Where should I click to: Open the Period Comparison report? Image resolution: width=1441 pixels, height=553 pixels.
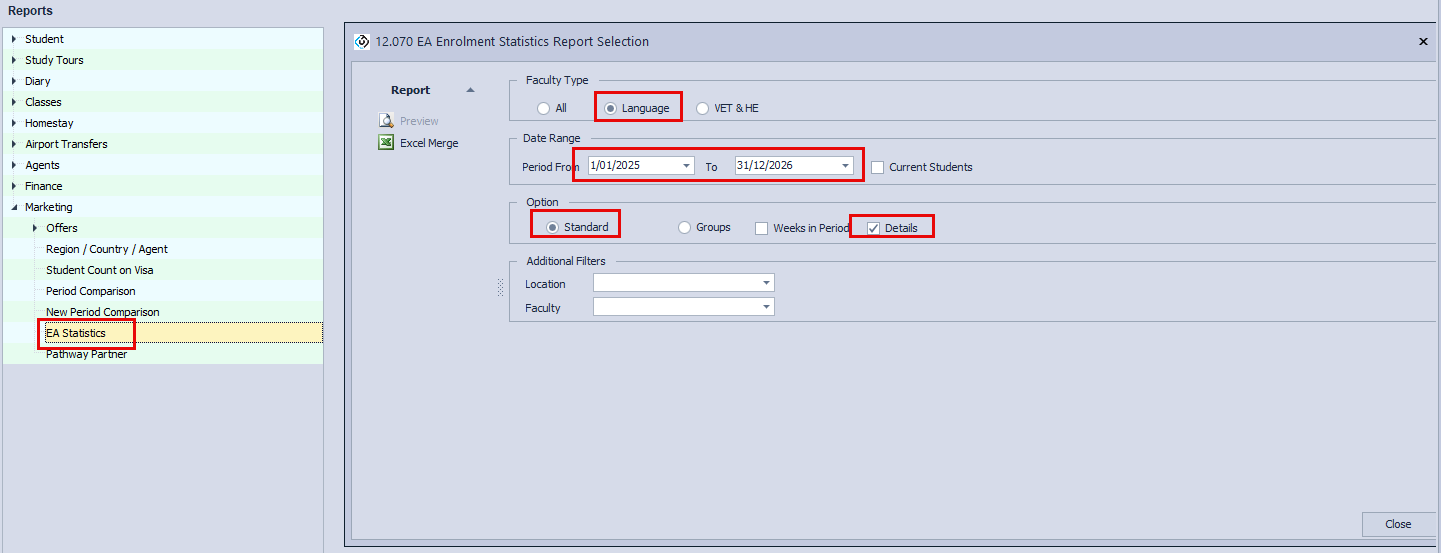pyautogui.click(x=90, y=291)
